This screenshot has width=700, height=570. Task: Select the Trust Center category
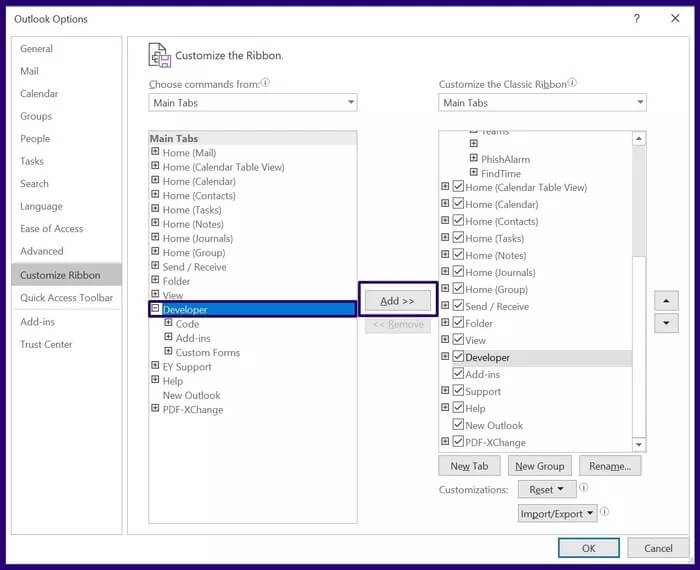click(x=46, y=345)
